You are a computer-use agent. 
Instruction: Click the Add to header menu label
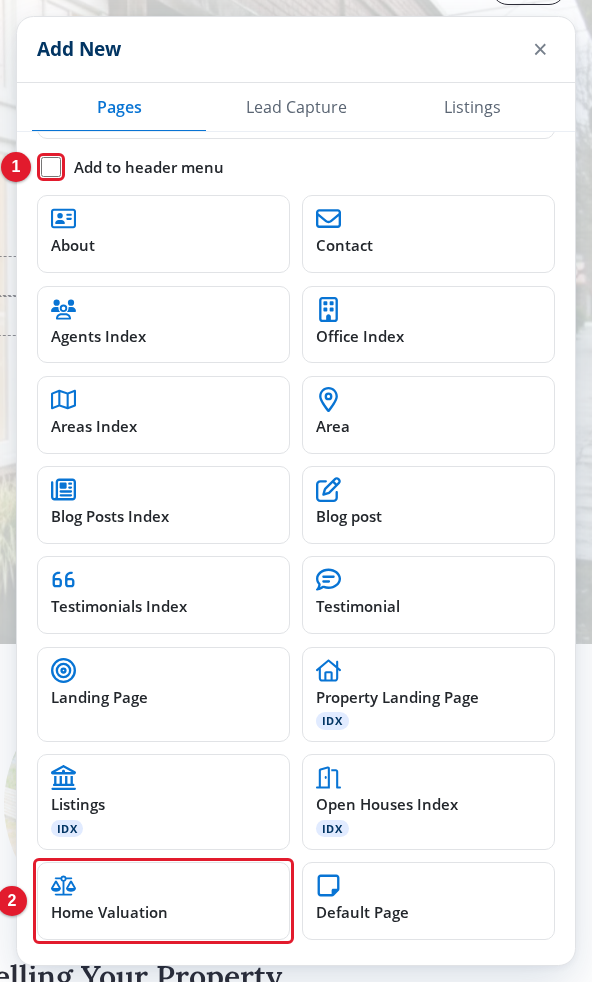[x=148, y=168]
